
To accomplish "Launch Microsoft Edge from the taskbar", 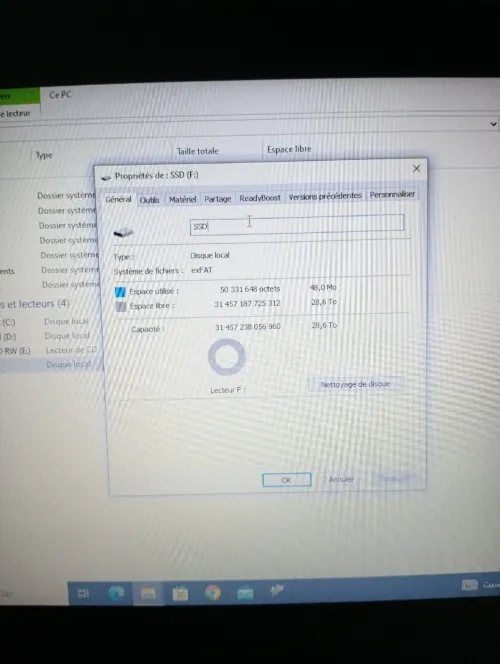I will pos(116,593).
